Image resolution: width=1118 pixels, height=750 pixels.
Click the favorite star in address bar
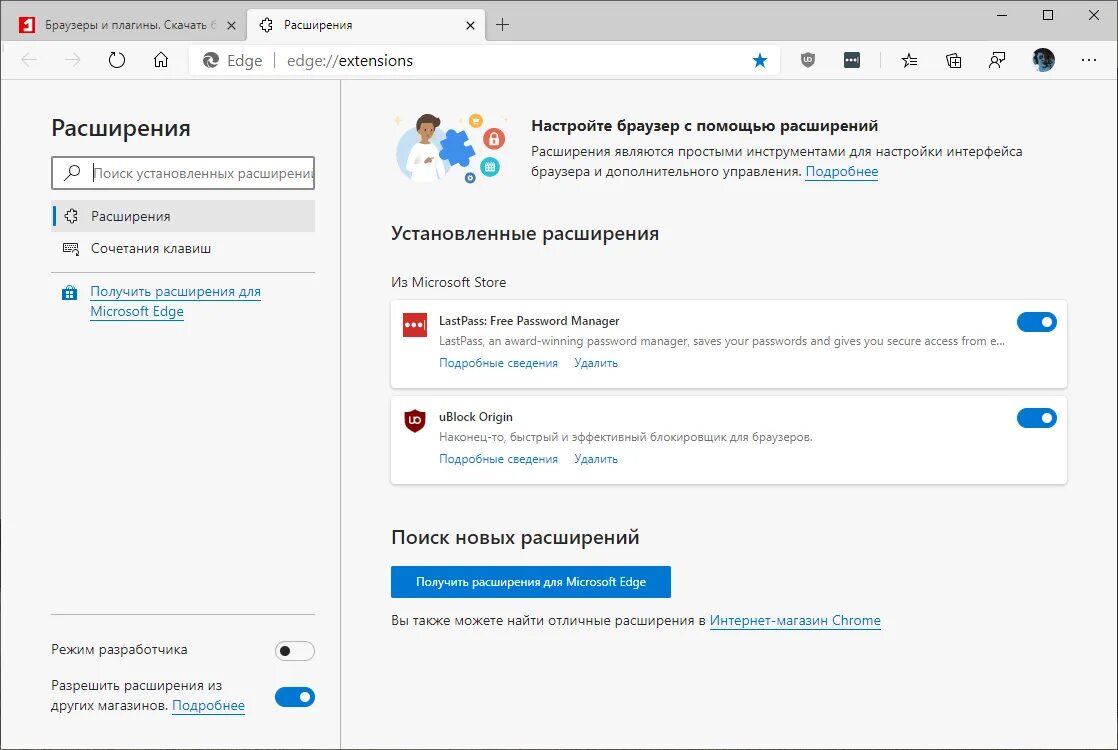pyautogui.click(x=760, y=61)
